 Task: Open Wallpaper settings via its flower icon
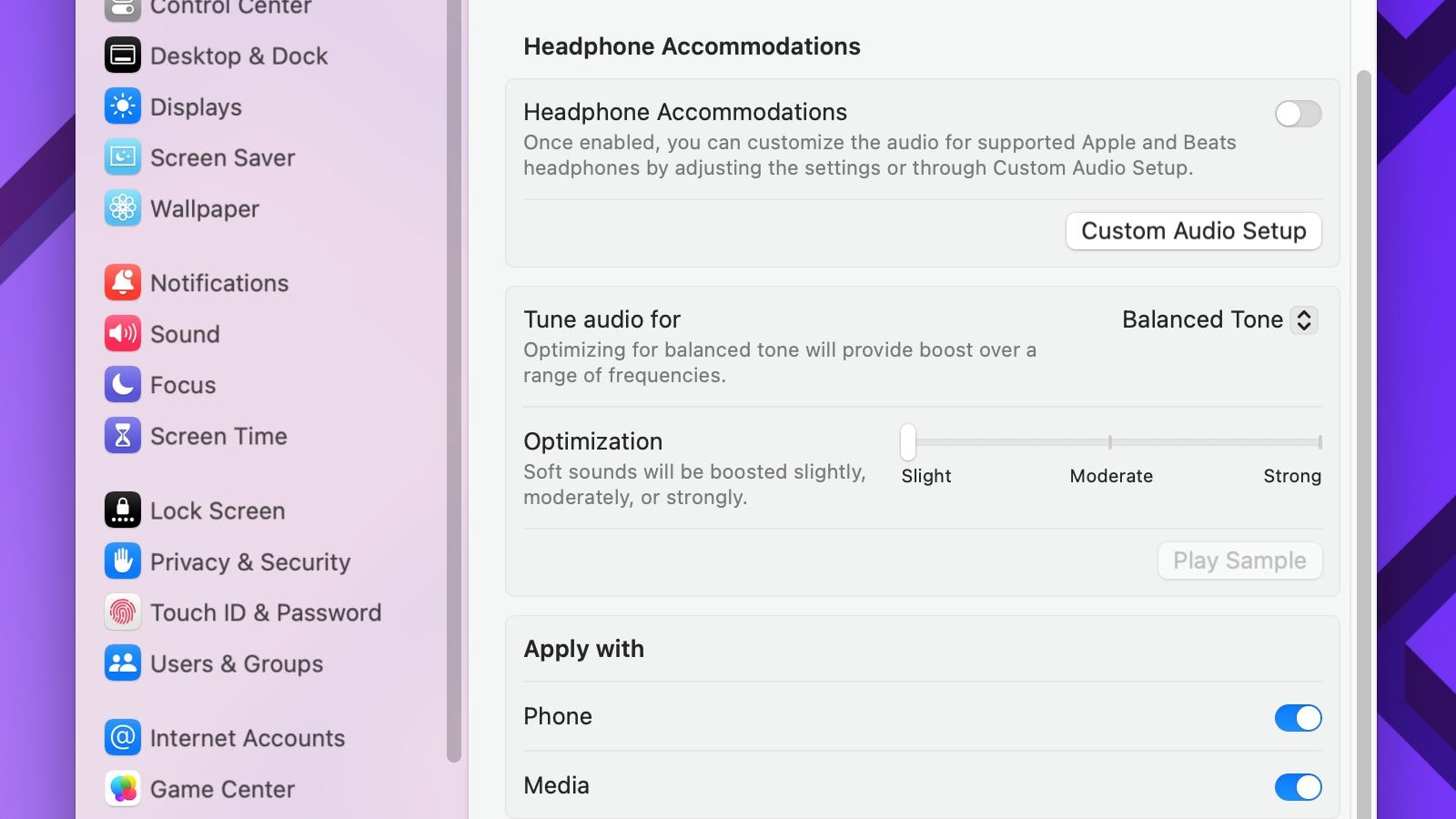122,208
